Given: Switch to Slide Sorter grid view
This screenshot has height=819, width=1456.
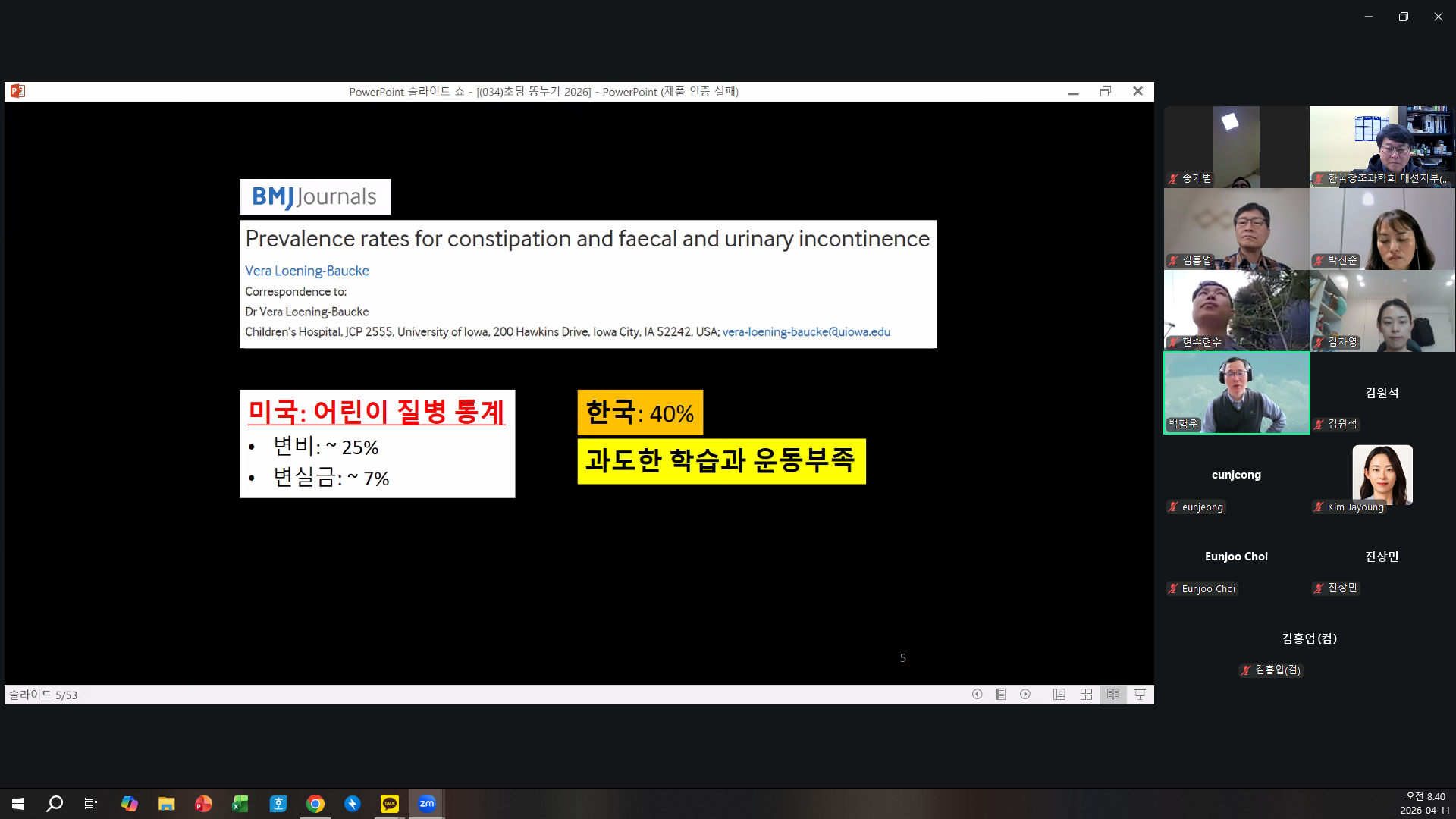Looking at the screenshot, I should coord(1086,694).
